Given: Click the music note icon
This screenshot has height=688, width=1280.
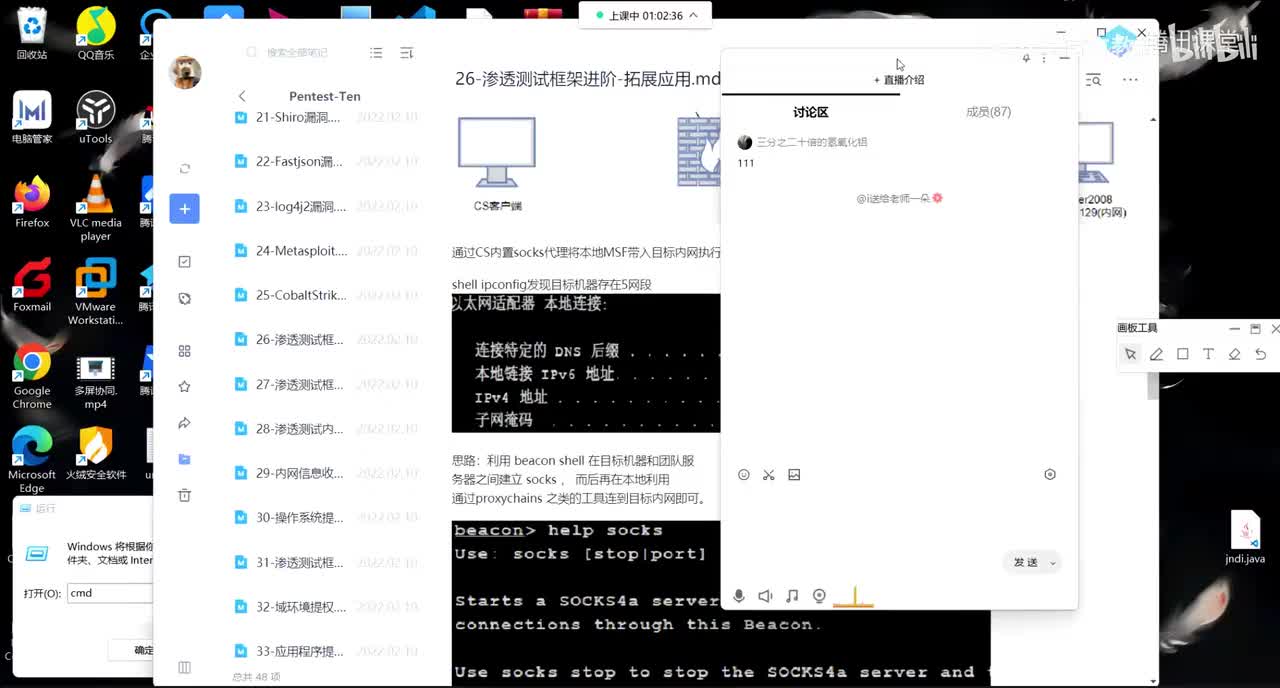Looking at the screenshot, I should 792,596.
